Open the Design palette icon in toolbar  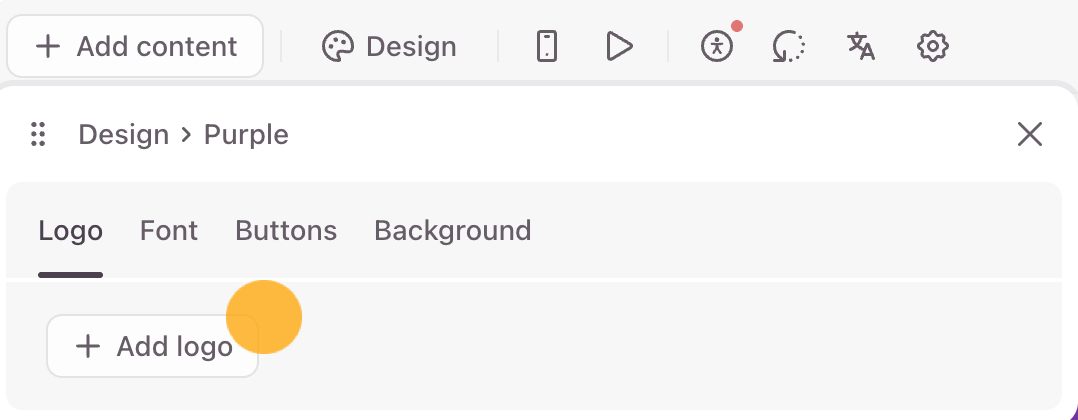pos(338,47)
